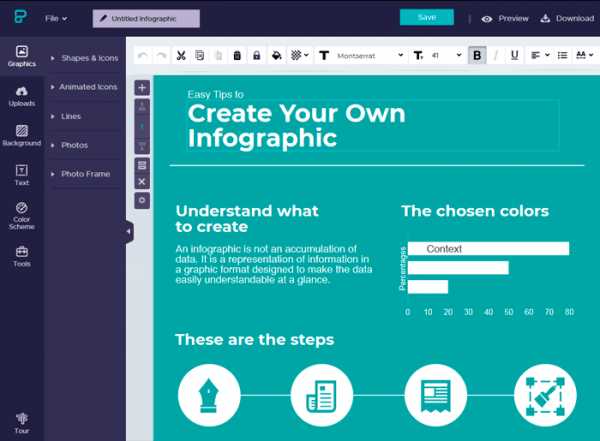The height and width of the screenshot is (441, 600).
Task: Toggle underline formatting
Action: (x=515, y=56)
